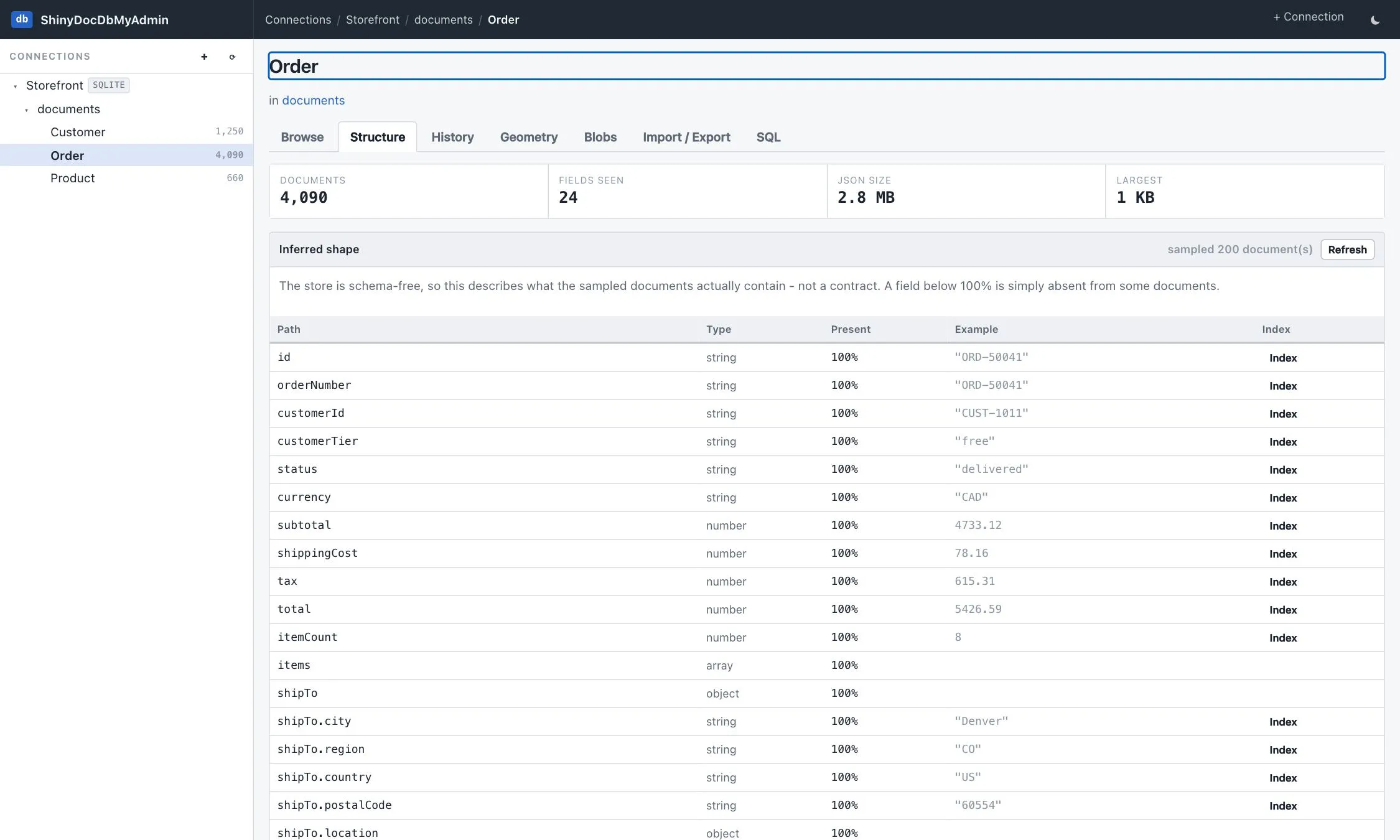
Task: Open the documents link below title
Action: (313, 100)
